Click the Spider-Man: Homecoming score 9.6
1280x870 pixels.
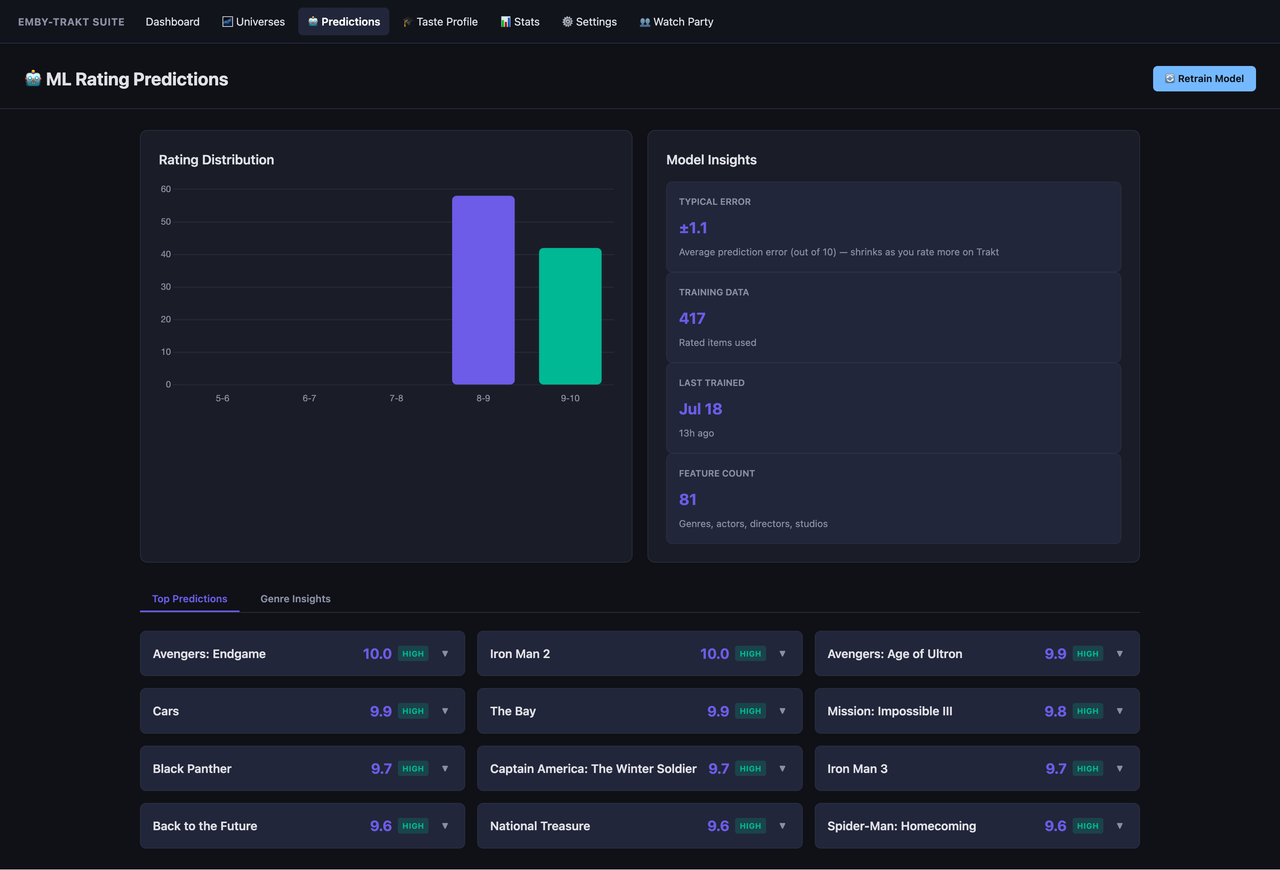(x=1055, y=826)
